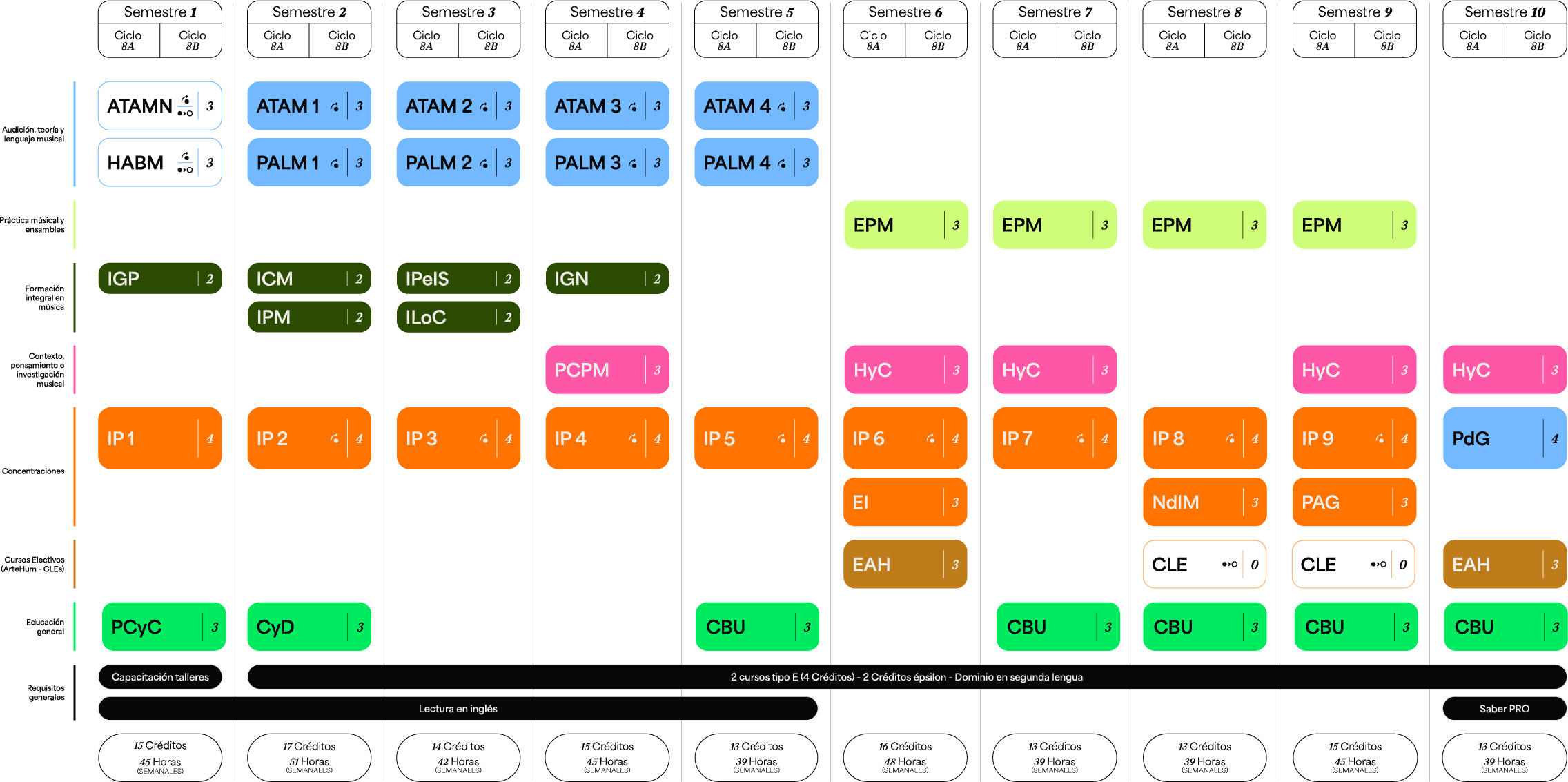Click the dots icon on Semestre 9 CLE card
1568x782 pixels.
(1378, 565)
